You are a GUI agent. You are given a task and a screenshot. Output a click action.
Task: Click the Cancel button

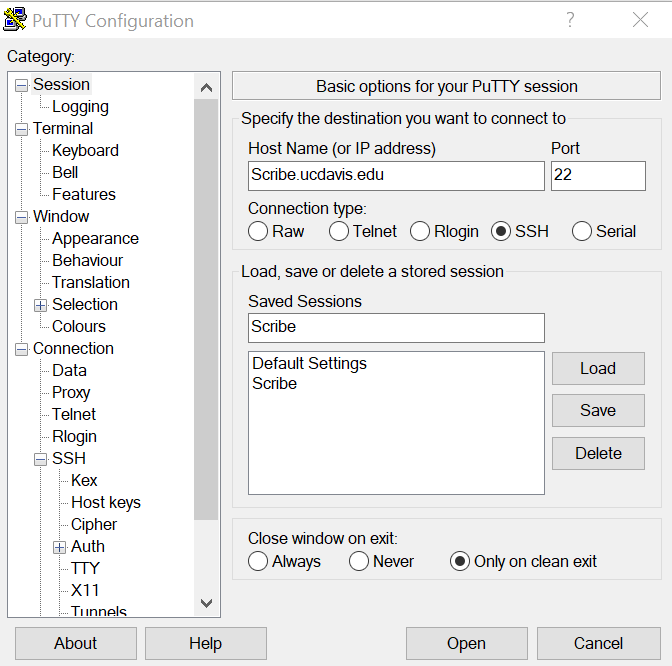pyautogui.click(x=598, y=643)
